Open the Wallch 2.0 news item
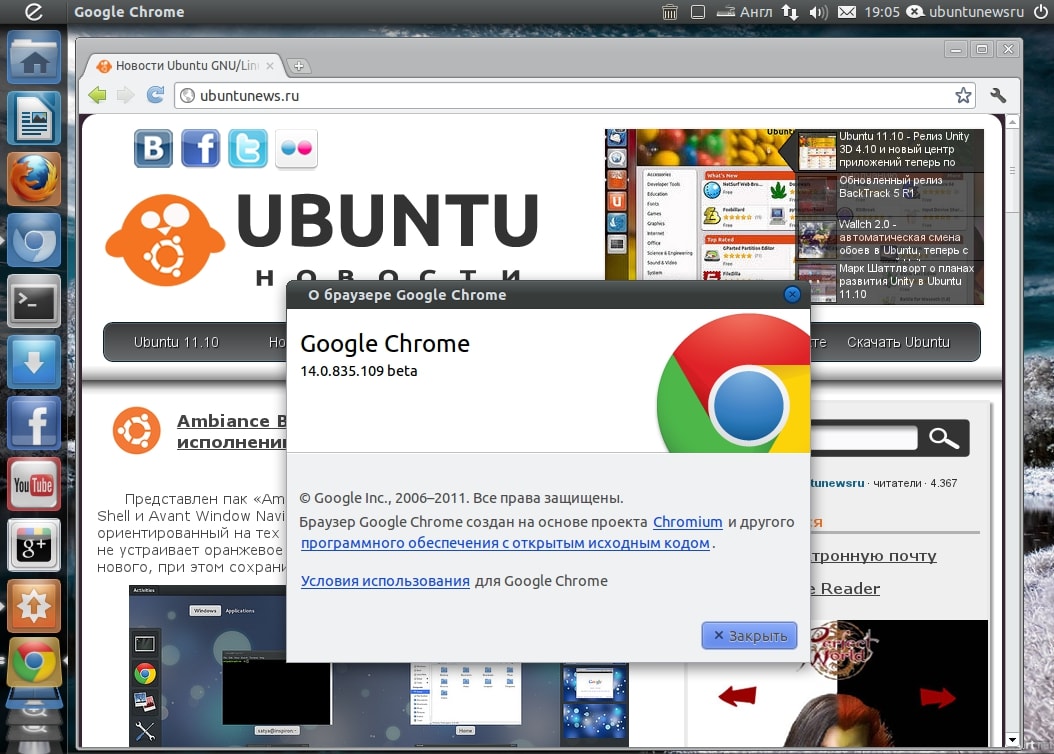 coord(890,237)
